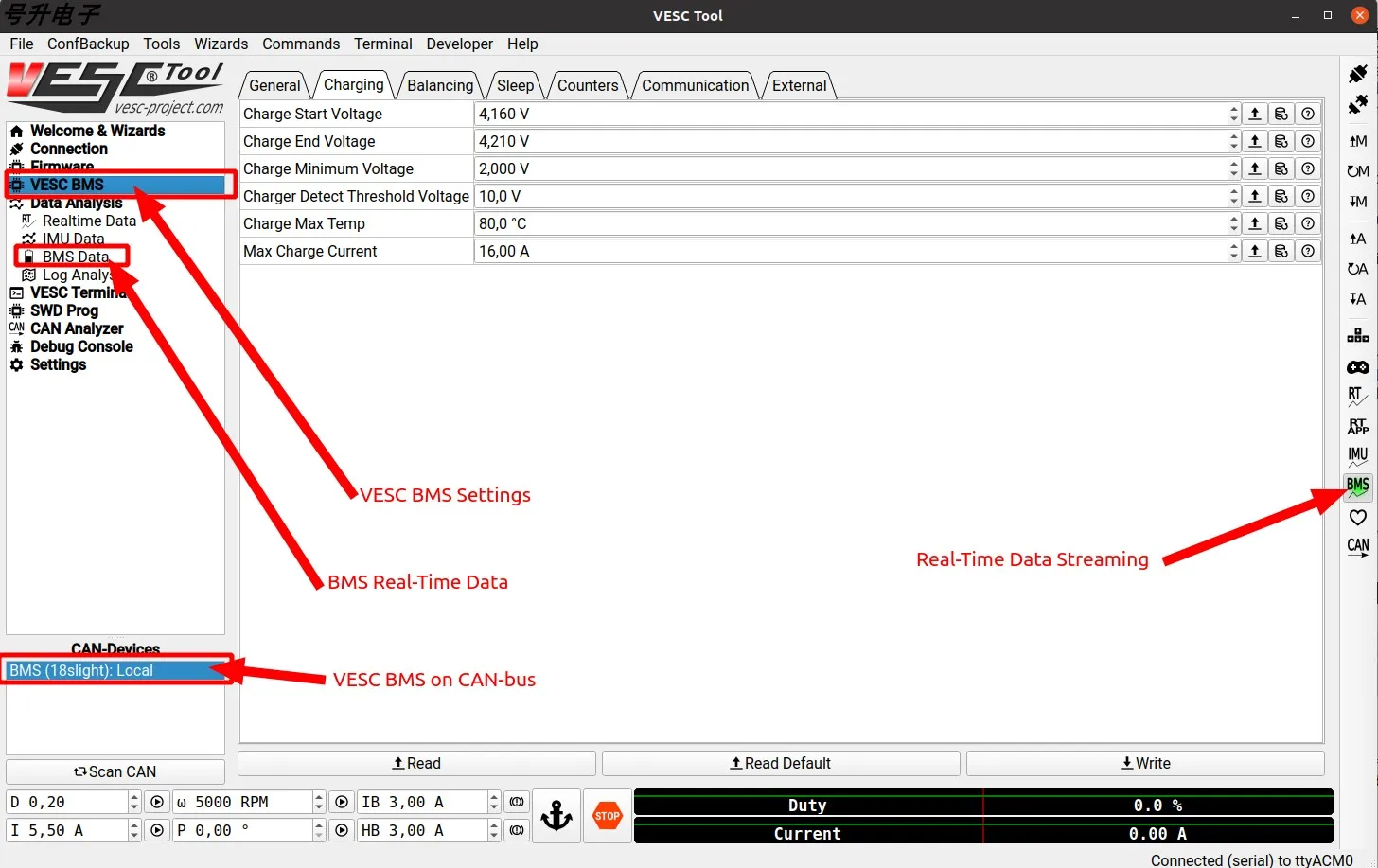
Task: Click the Read button
Action: click(x=416, y=763)
